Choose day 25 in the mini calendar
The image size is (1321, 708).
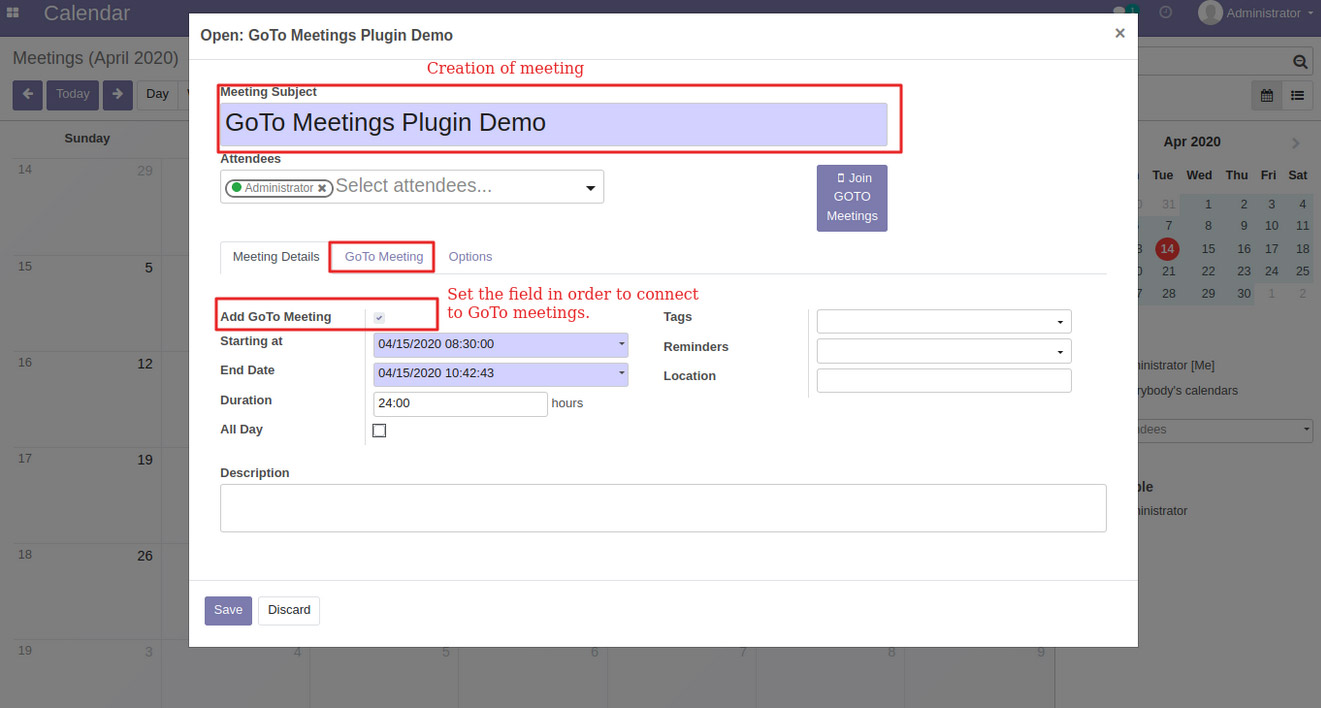click(x=1302, y=271)
